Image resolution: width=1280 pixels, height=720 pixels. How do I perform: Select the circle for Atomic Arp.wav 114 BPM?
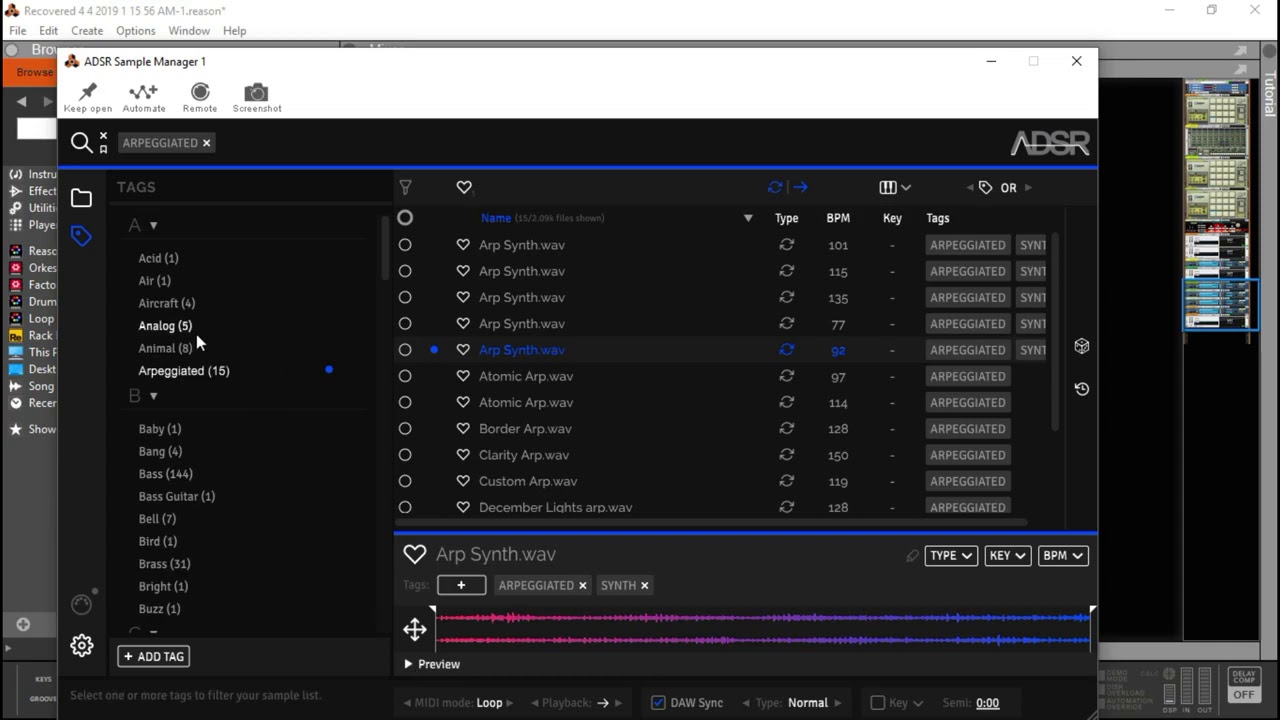tap(405, 403)
